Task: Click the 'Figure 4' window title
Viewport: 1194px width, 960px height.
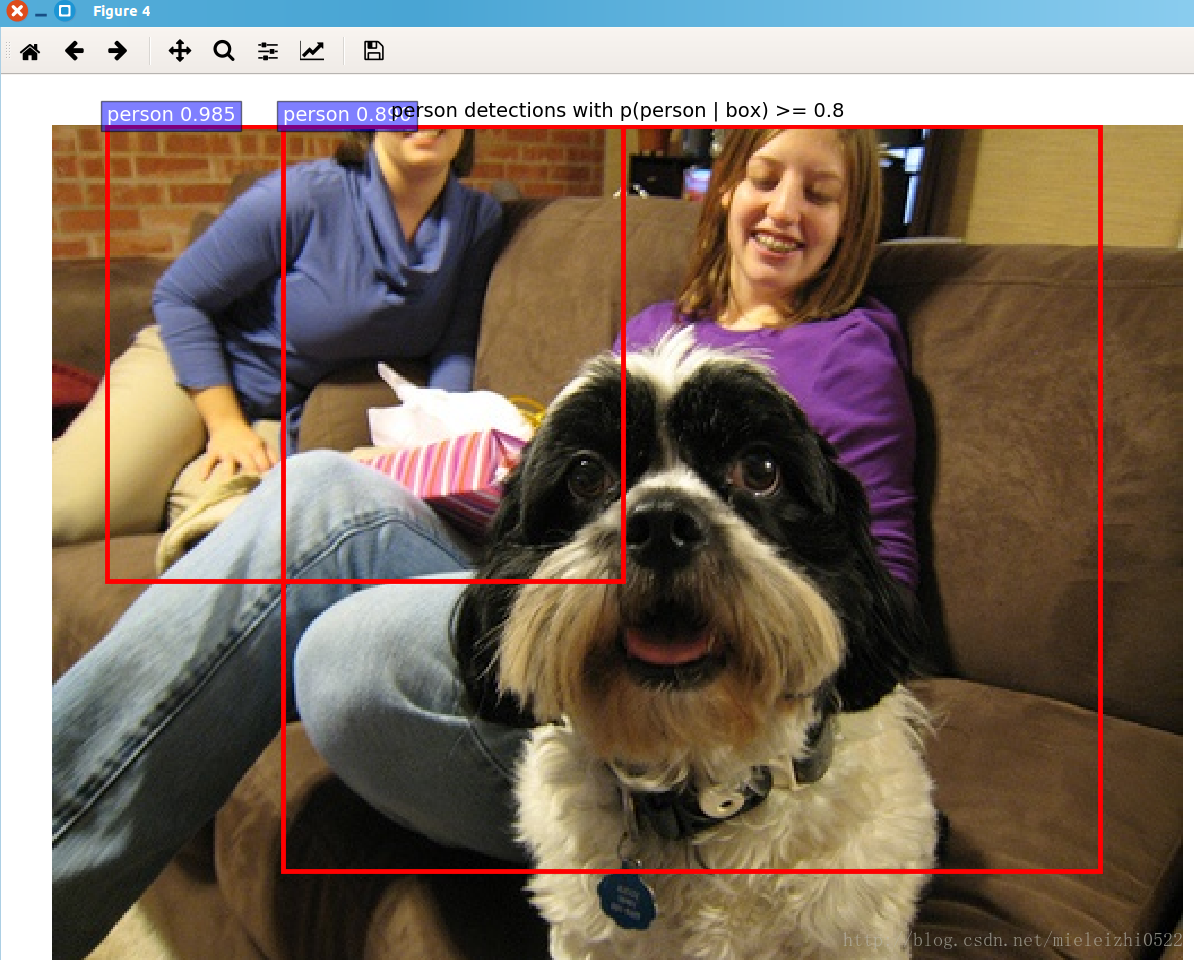Action: pyautogui.click(x=121, y=12)
